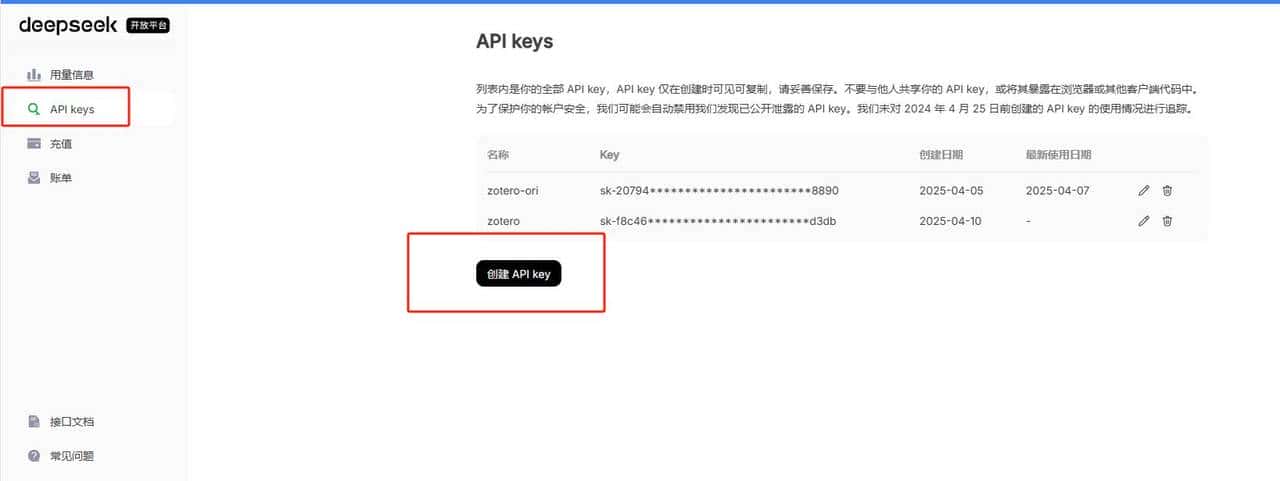1280x481 pixels.
Task: Click the 2025-04-07 last used date
Action: pyautogui.click(x=1058, y=190)
